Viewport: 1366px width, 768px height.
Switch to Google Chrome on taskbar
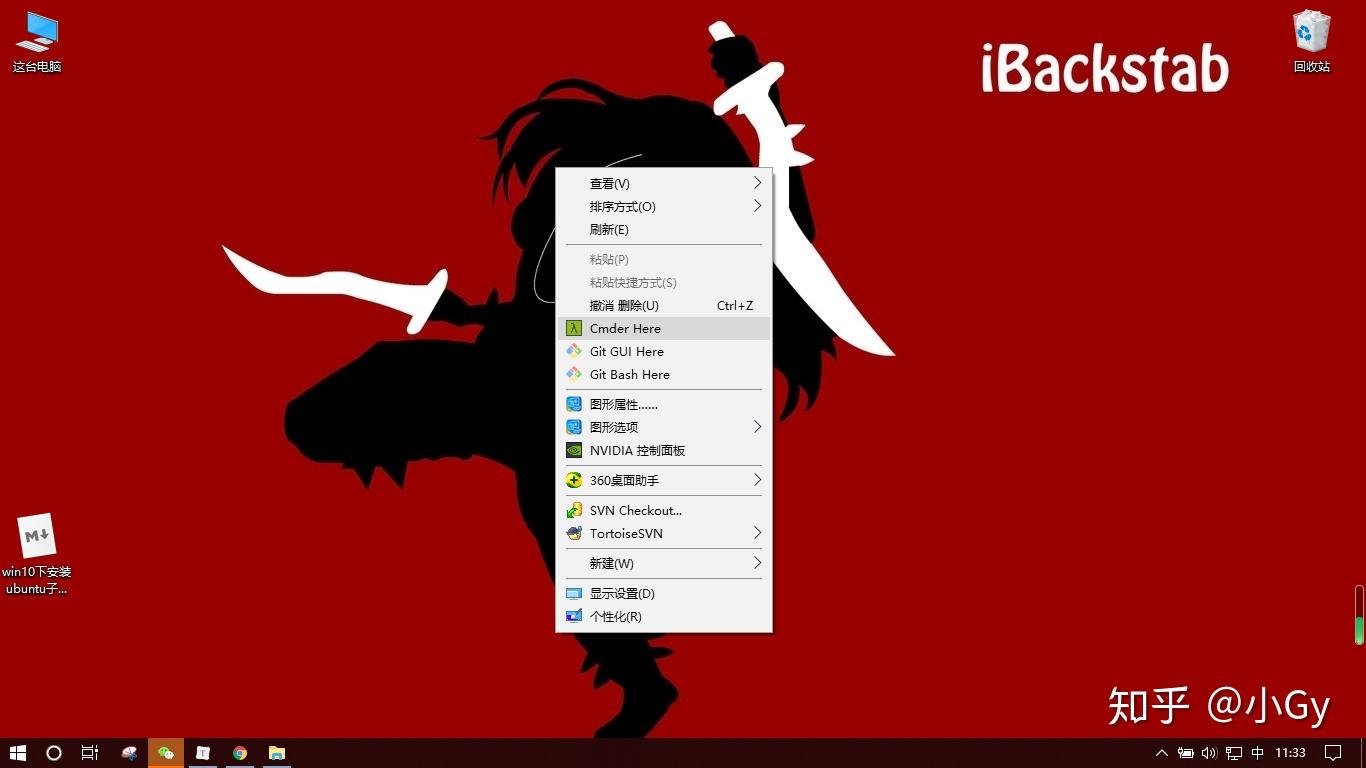click(240, 753)
